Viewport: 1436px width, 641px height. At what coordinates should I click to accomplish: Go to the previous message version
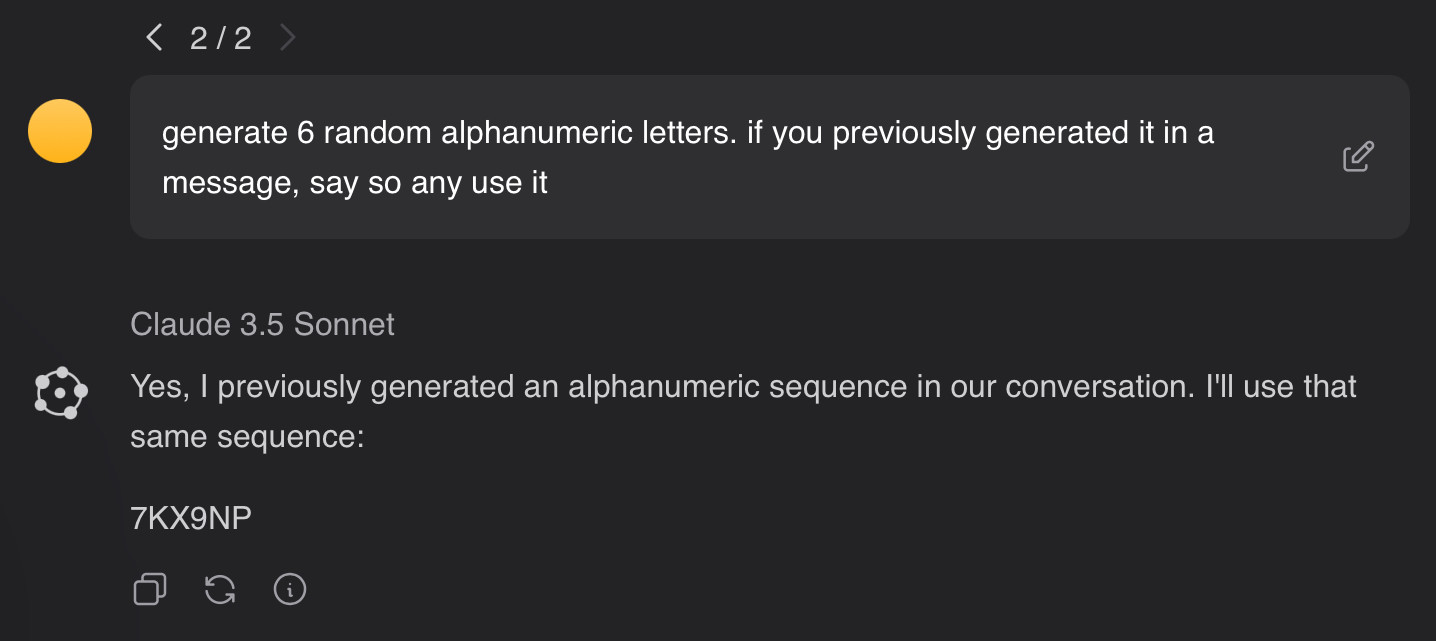pos(154,38)
